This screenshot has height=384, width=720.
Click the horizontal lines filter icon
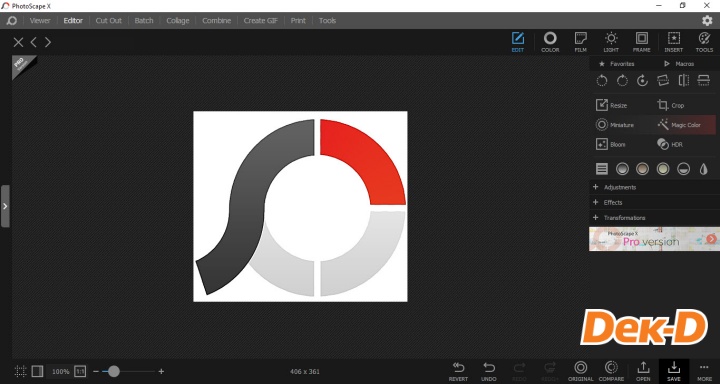point(602,169)
